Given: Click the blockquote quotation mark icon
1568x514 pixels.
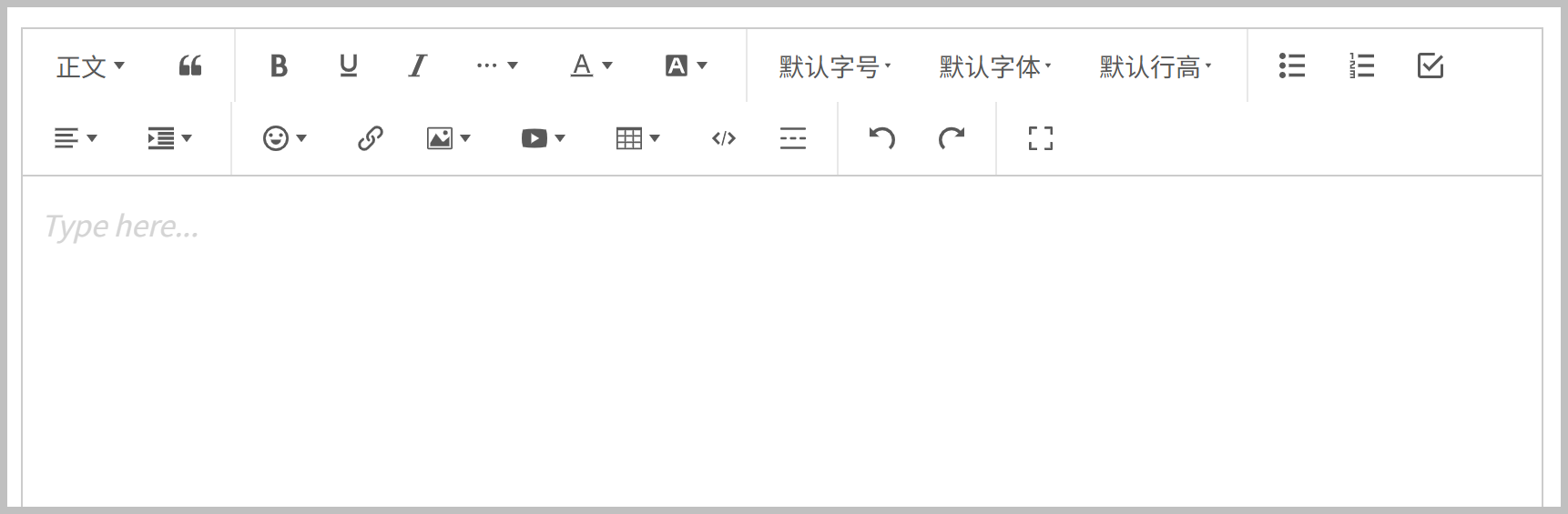Looking at the screenshot, I should (189, 66).
